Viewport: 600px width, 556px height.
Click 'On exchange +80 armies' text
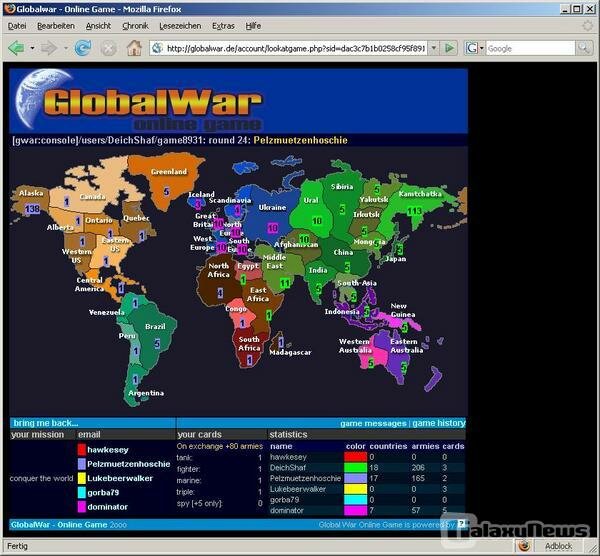click(x=220, y=446)
